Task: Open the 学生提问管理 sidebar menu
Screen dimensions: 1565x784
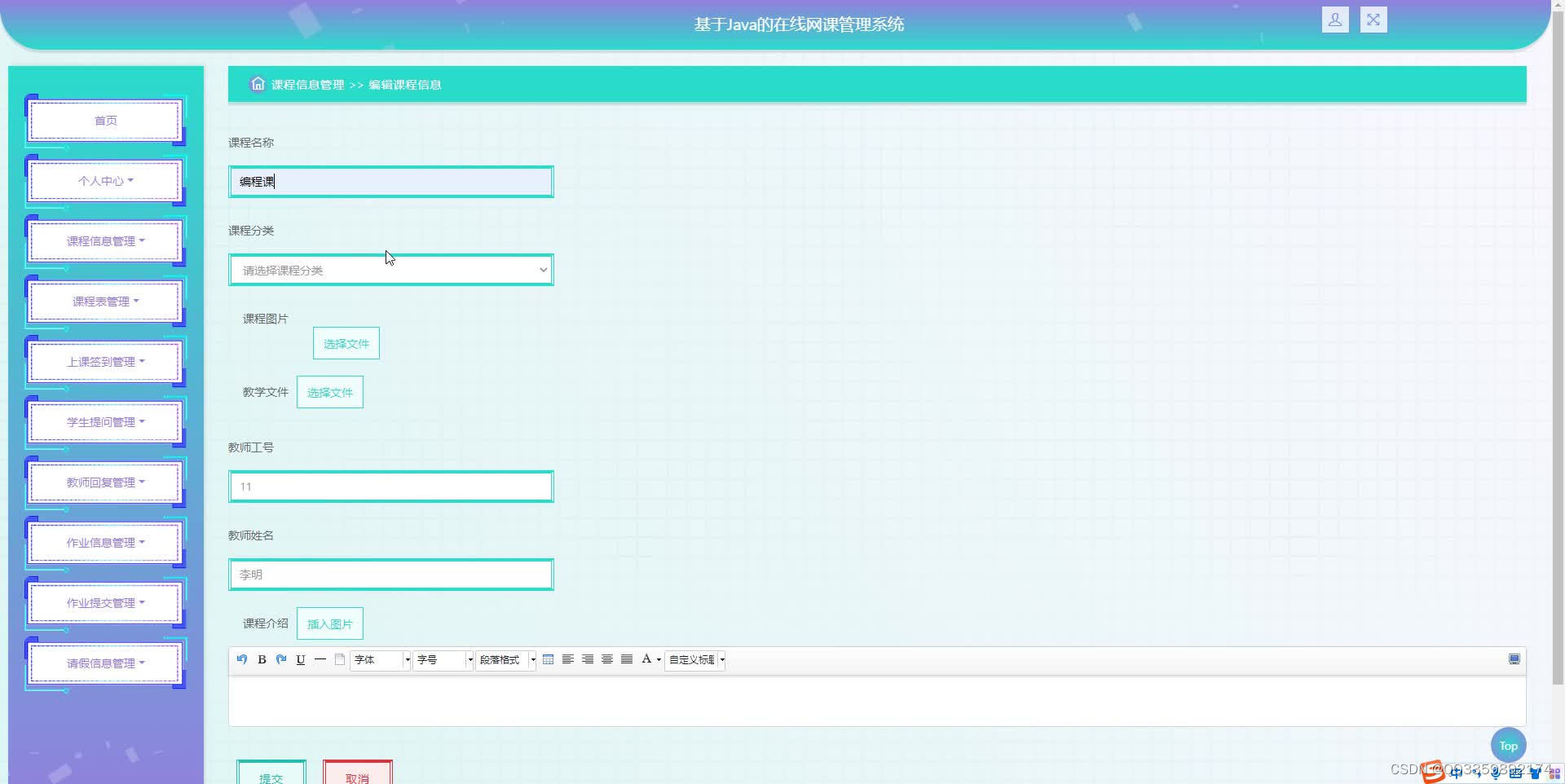Action: pos(105,422)
